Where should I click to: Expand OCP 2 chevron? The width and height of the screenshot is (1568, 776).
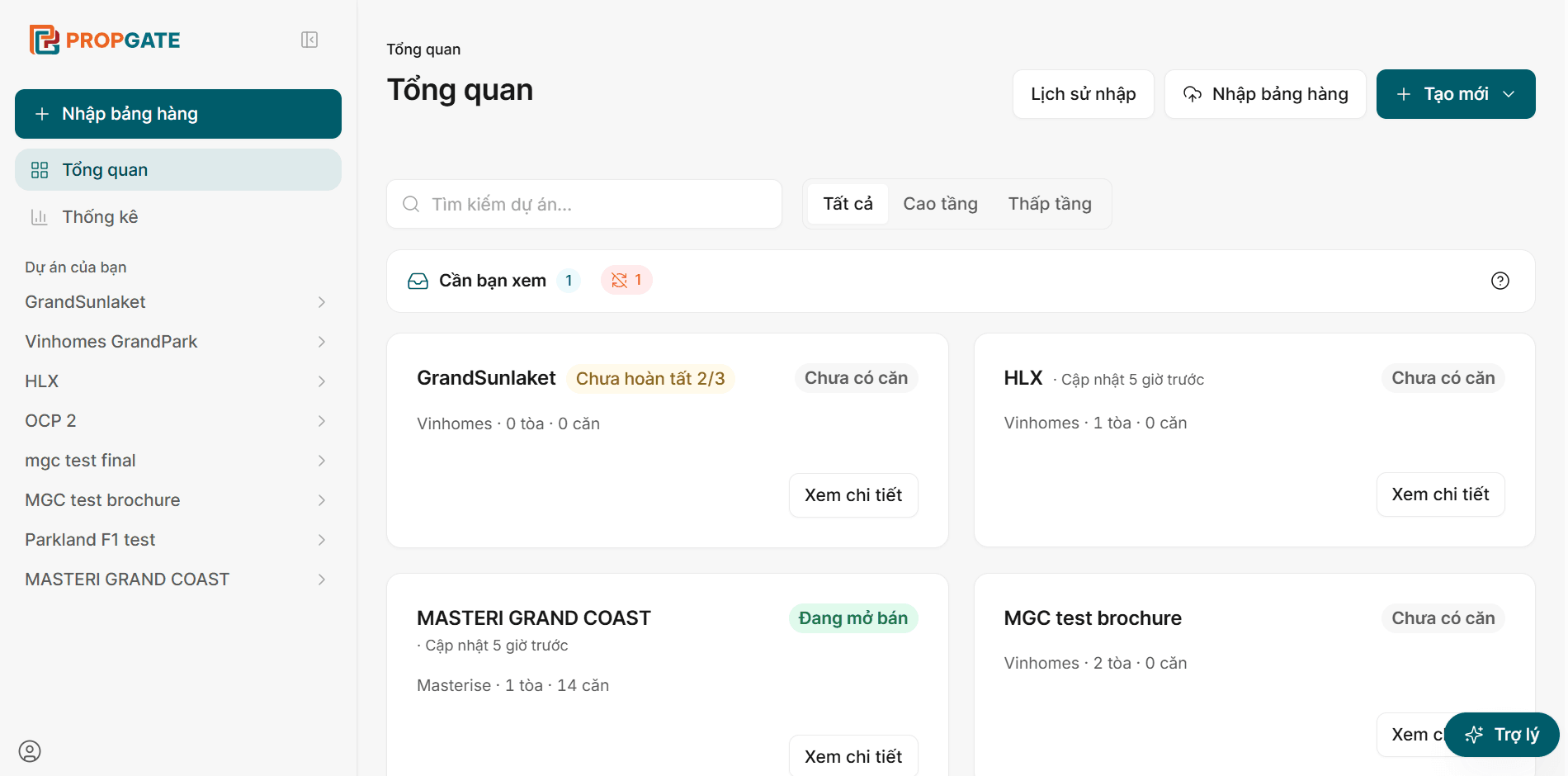coord(322,421)
